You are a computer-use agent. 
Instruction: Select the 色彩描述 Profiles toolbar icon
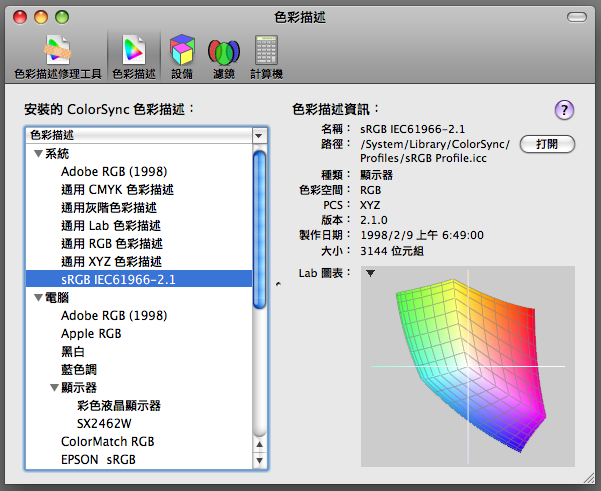tap(134, 57)
